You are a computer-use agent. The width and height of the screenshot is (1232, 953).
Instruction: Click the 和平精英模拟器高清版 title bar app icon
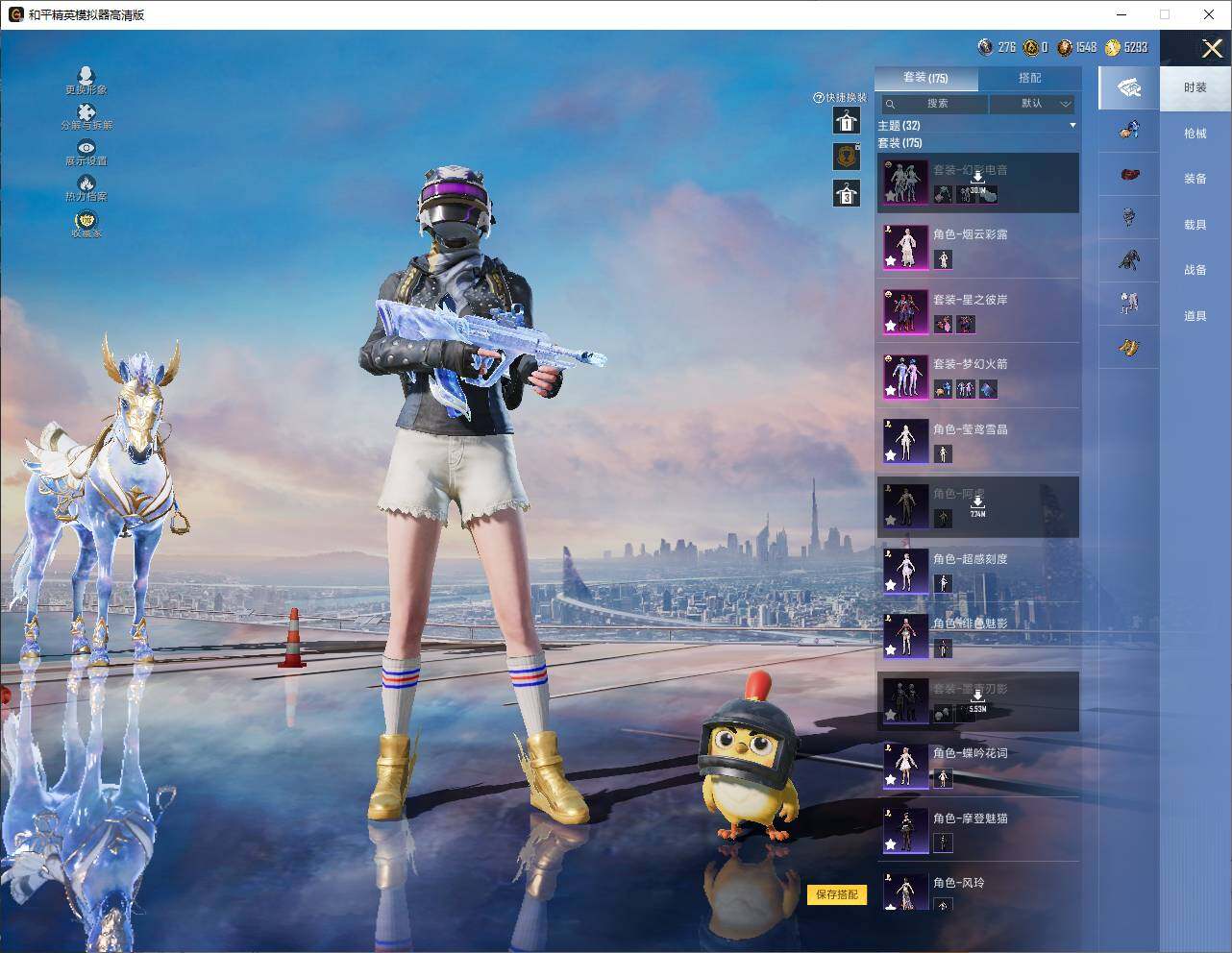[16, 14]
